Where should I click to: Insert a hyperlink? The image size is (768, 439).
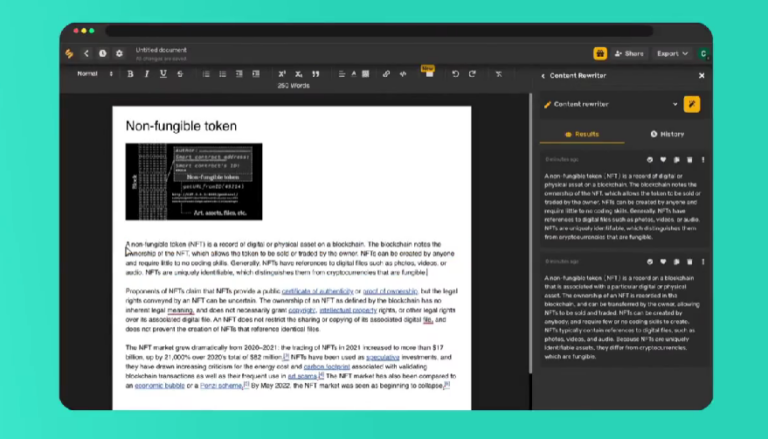pyautogui.click(x=386, y=74)
